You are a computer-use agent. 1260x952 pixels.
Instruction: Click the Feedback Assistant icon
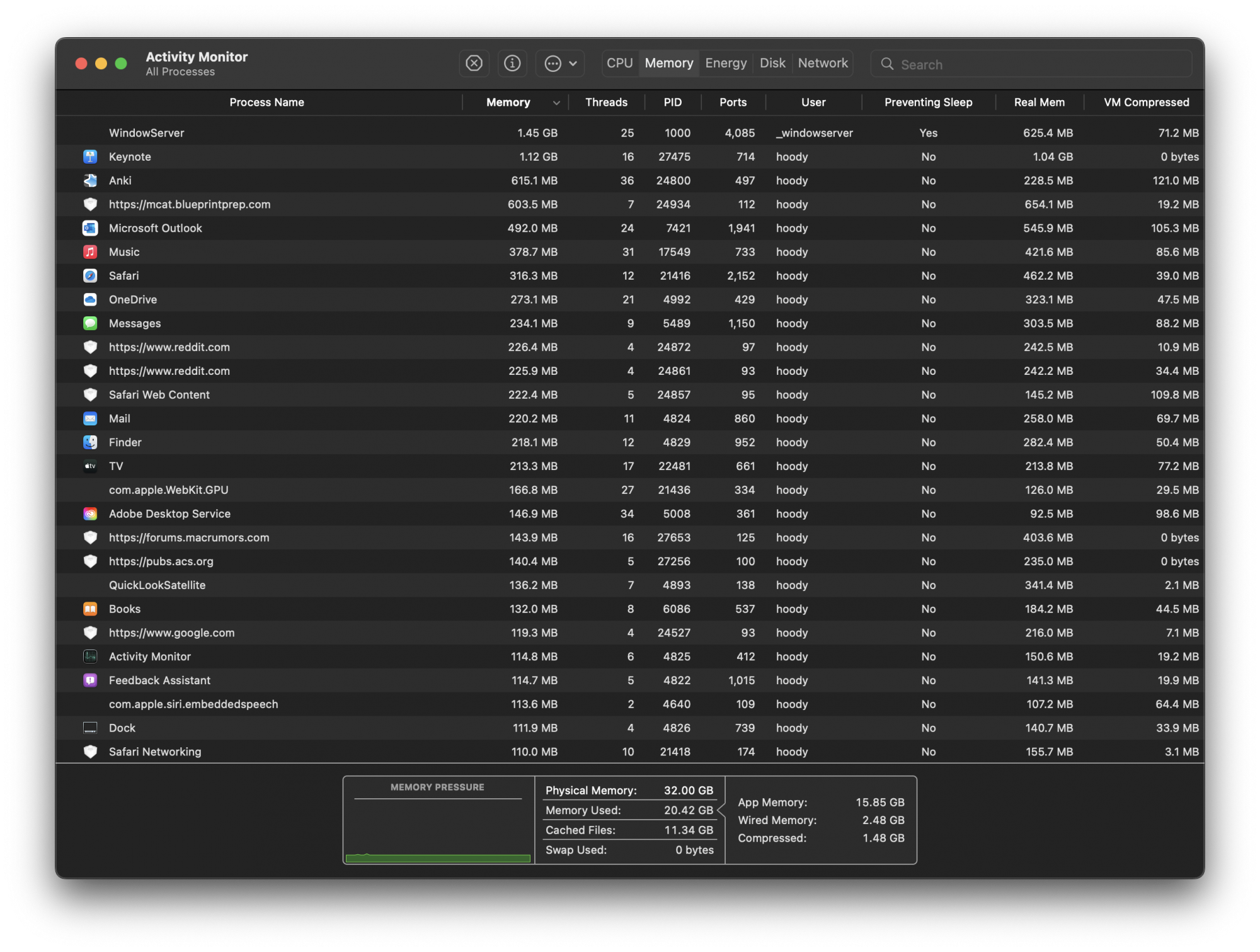tap(90, 680)
